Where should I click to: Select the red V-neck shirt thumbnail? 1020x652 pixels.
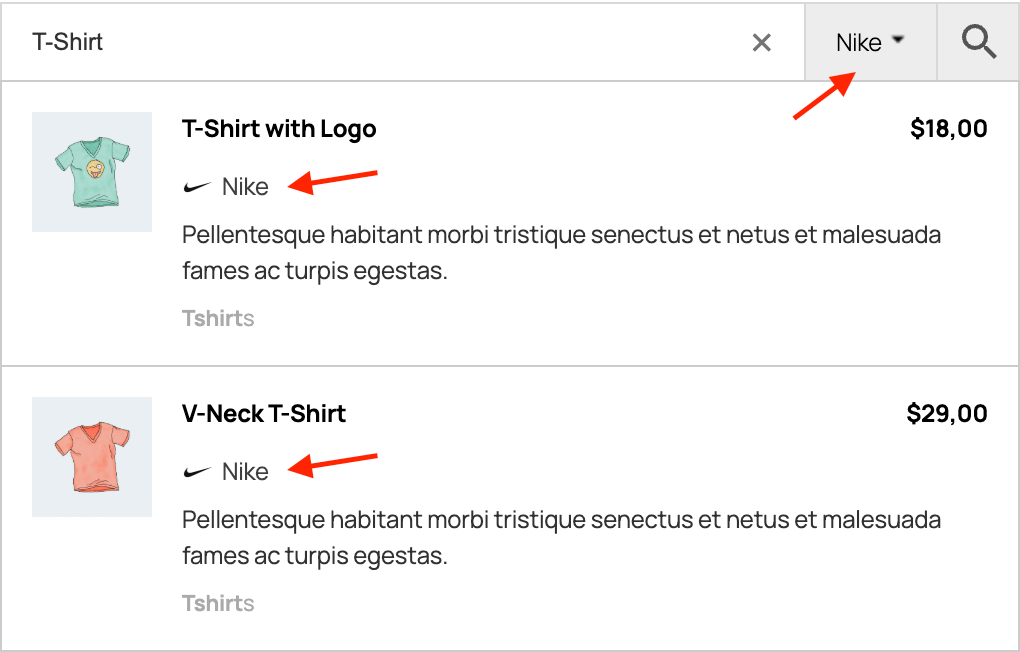tap(92, 457)
